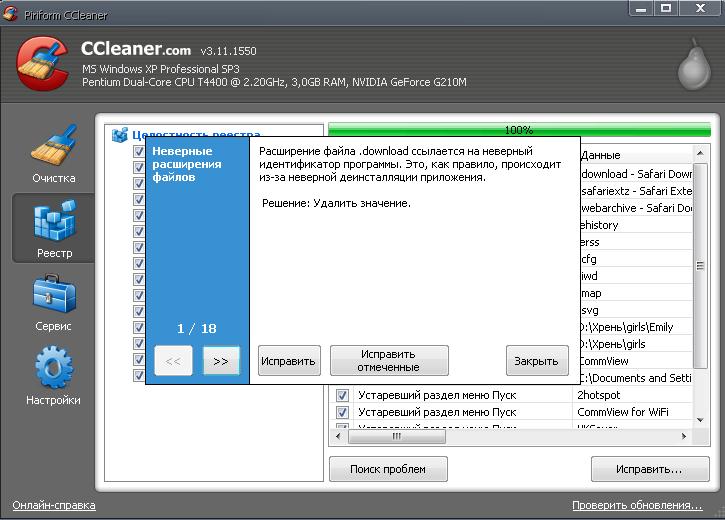Click Исправить отмеченные button
The width and height of the screenshot is (725, 520).
[389, 361]
